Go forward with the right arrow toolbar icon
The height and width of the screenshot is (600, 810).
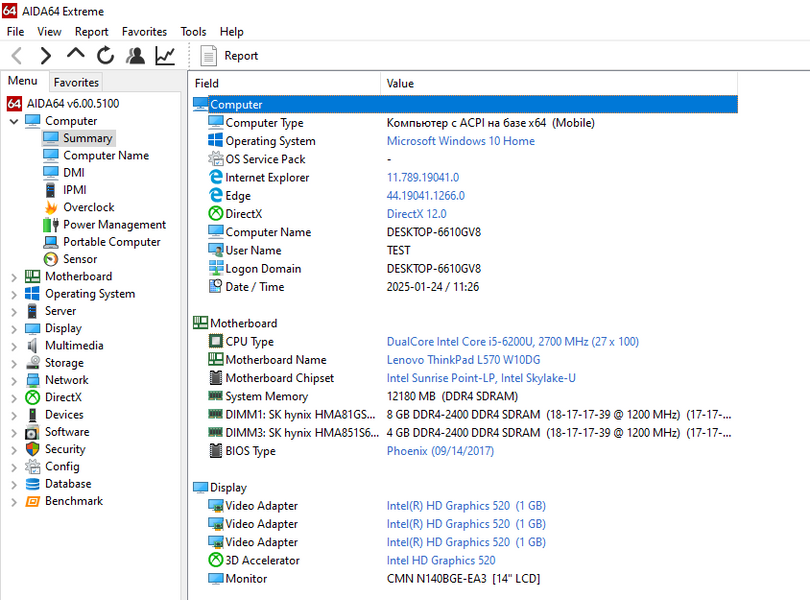coord(46,55)
